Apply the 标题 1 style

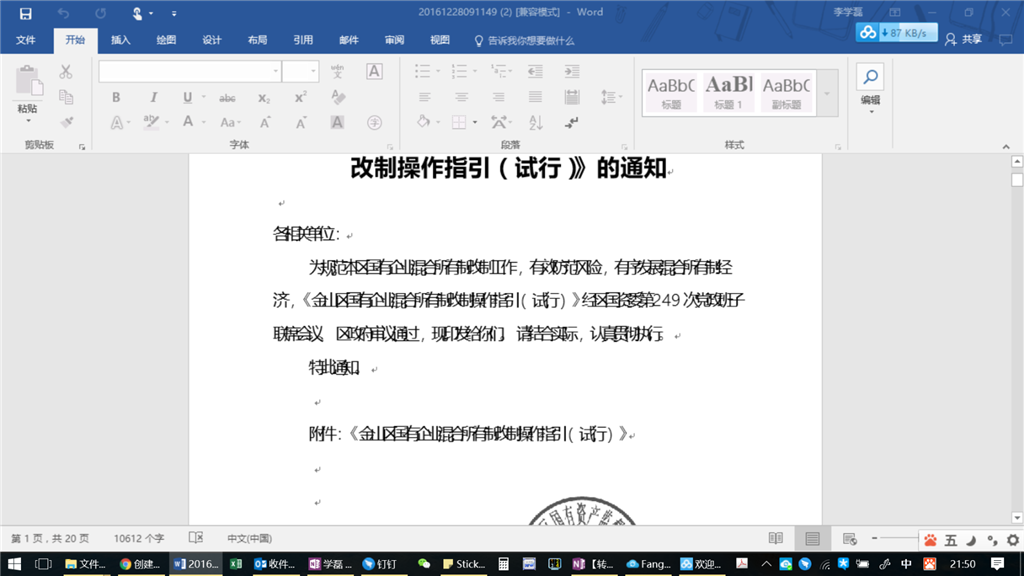(x=728, y=92)
